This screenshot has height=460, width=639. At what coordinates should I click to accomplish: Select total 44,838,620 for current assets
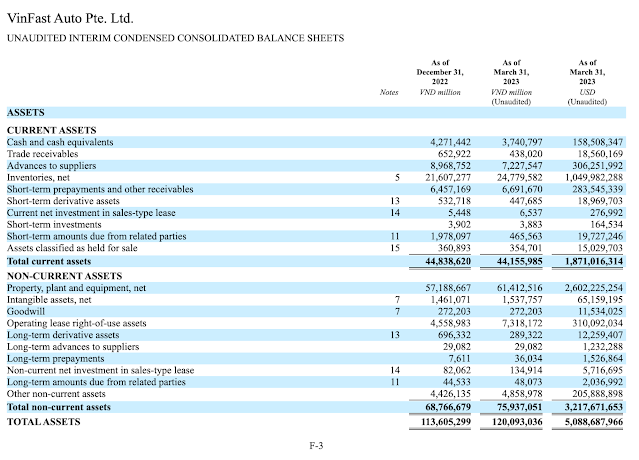(448, 262)
